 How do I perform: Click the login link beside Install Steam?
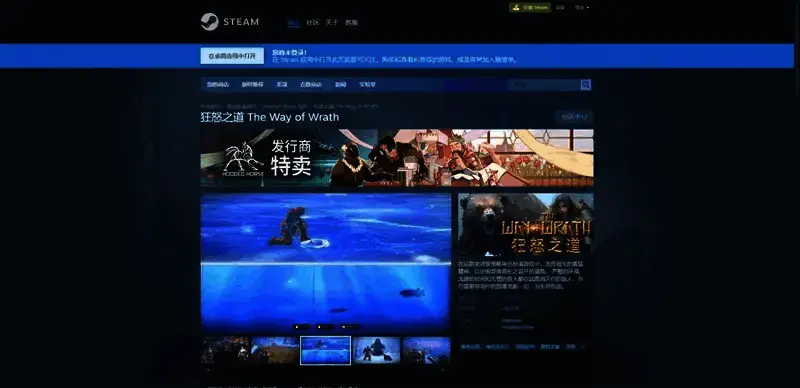560,8
